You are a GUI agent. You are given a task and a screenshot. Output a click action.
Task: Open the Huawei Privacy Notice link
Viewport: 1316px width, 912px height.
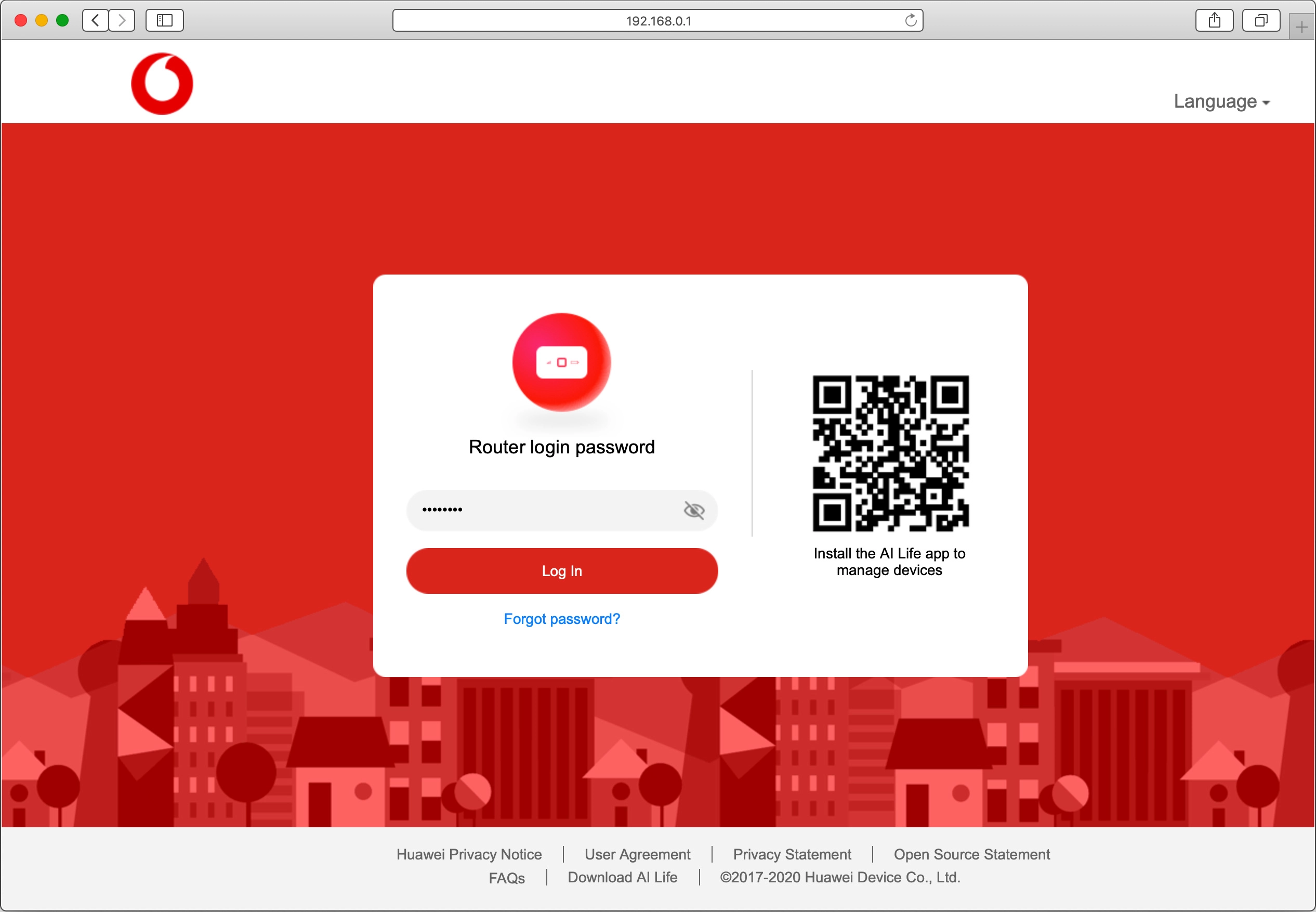tap(469, 854)
